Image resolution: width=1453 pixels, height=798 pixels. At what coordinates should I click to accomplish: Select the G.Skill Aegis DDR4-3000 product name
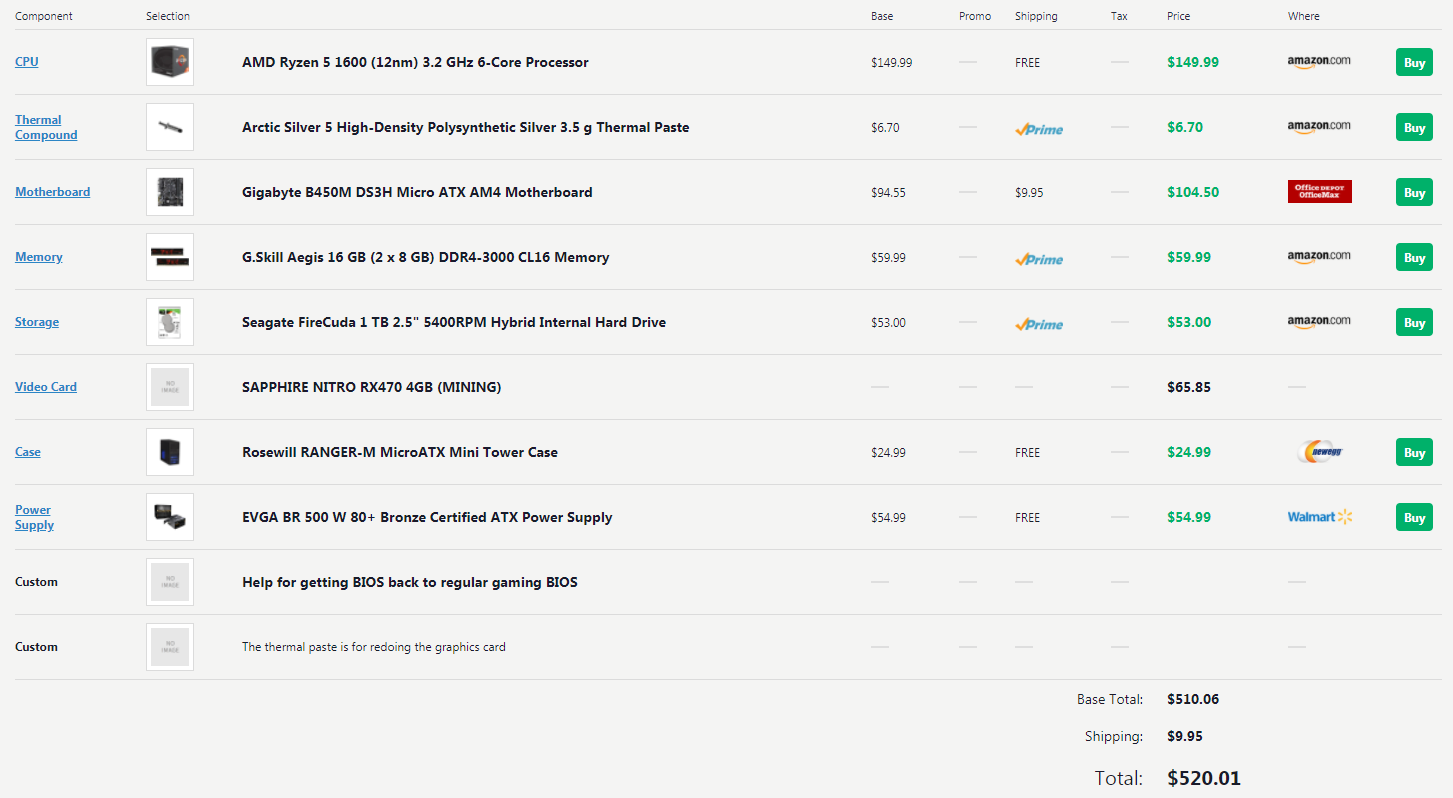(x=425, y=257)
